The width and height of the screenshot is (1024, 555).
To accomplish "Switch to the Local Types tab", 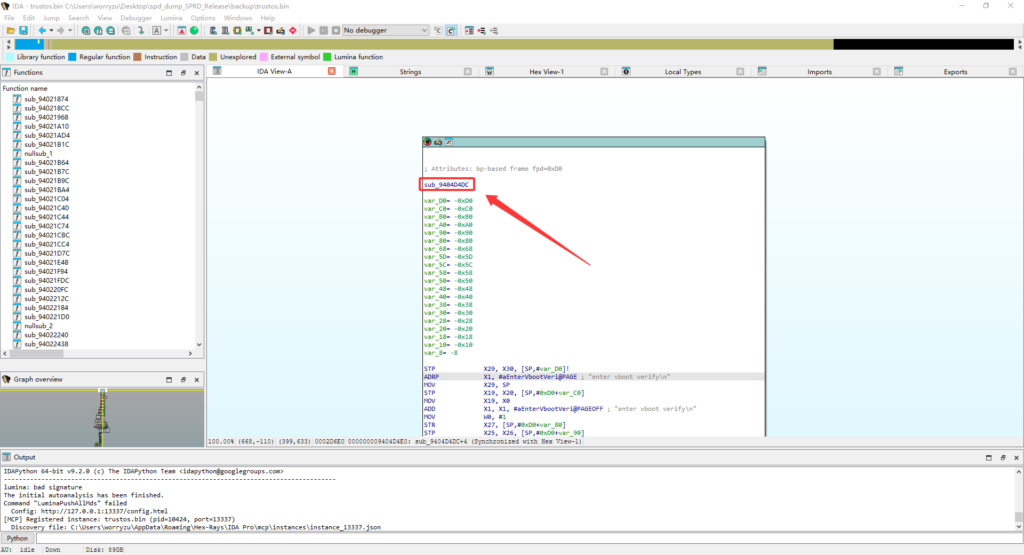I will coord(683,72).
